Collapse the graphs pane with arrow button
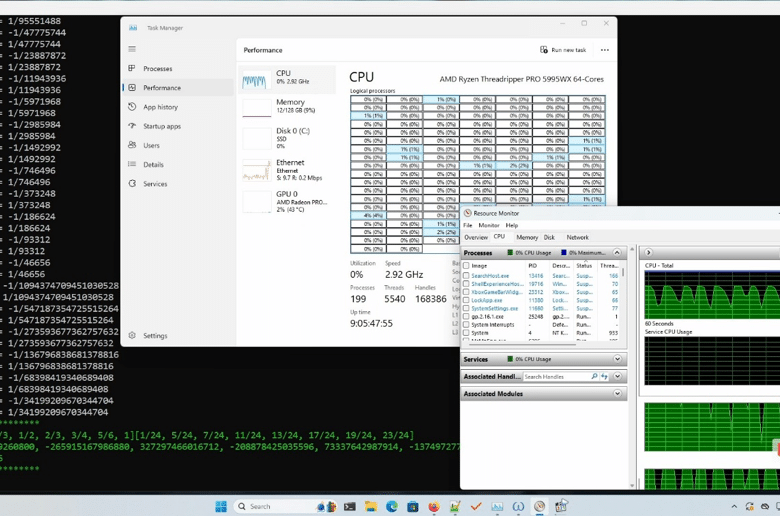 tap(648, 252)
